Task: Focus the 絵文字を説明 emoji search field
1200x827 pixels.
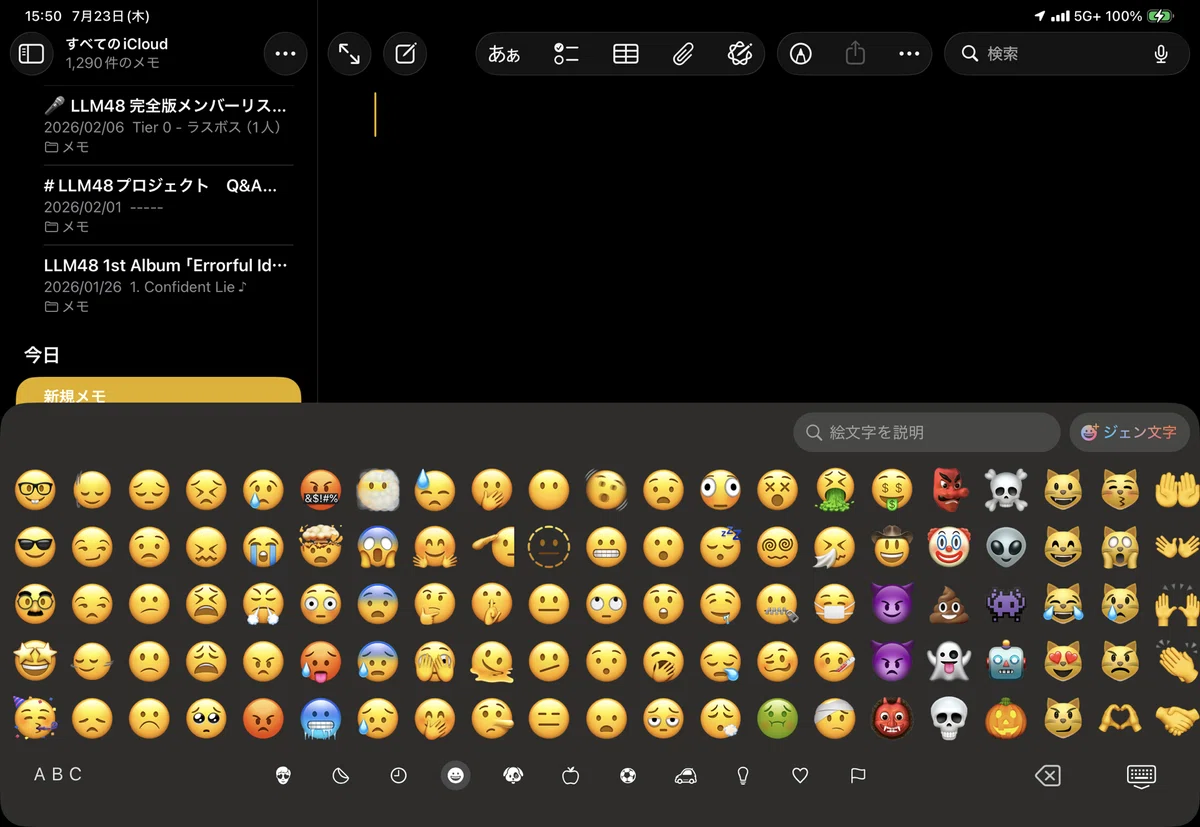Action: (x=927, y=432)
